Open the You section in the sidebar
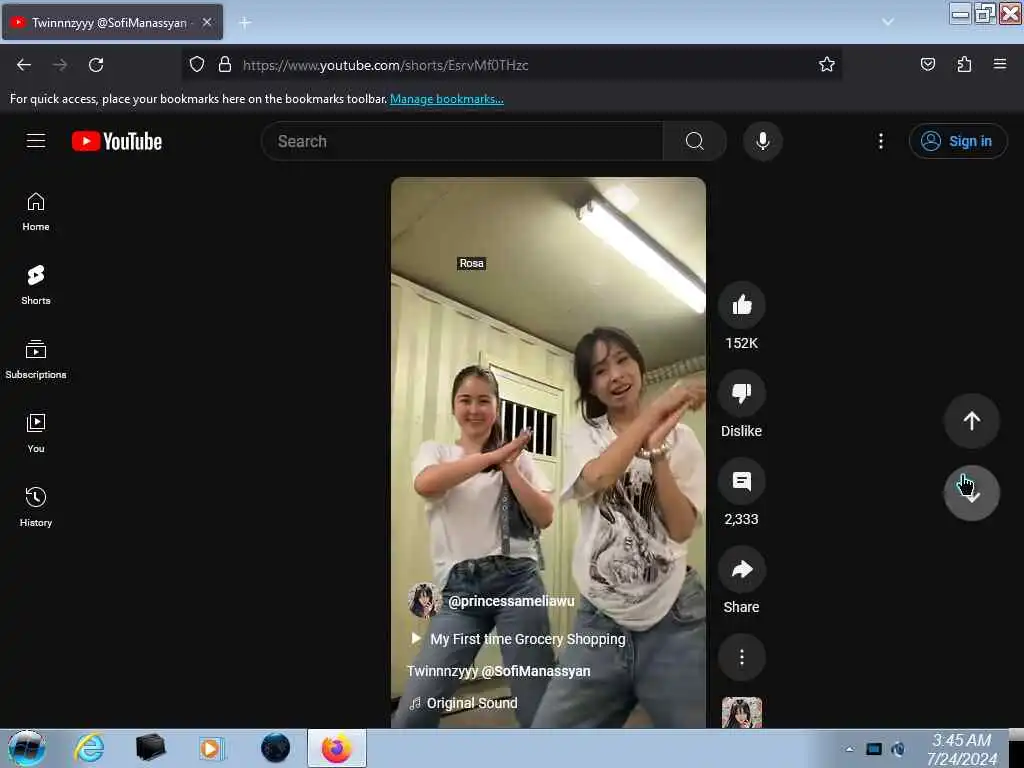This screenshot has height=768, width=1024. coord(36,433)
